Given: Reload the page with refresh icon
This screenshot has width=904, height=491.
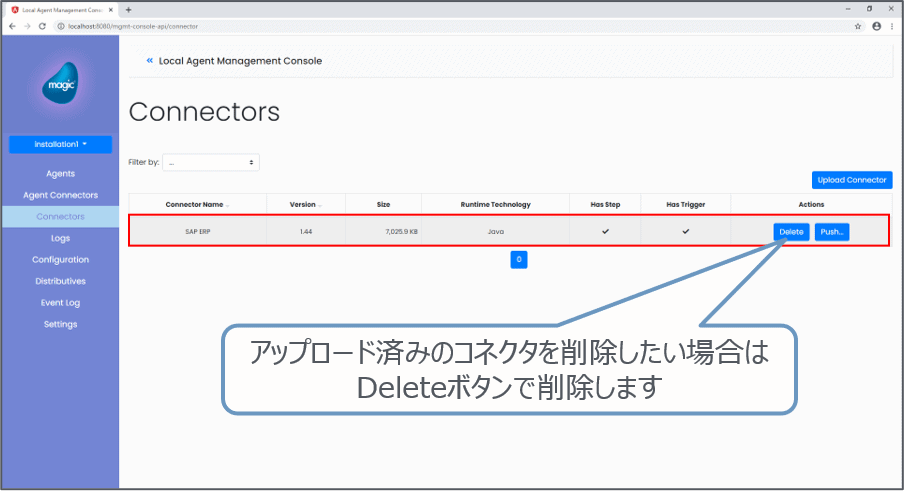Looking at the screenshot, I should pos(42,26).
